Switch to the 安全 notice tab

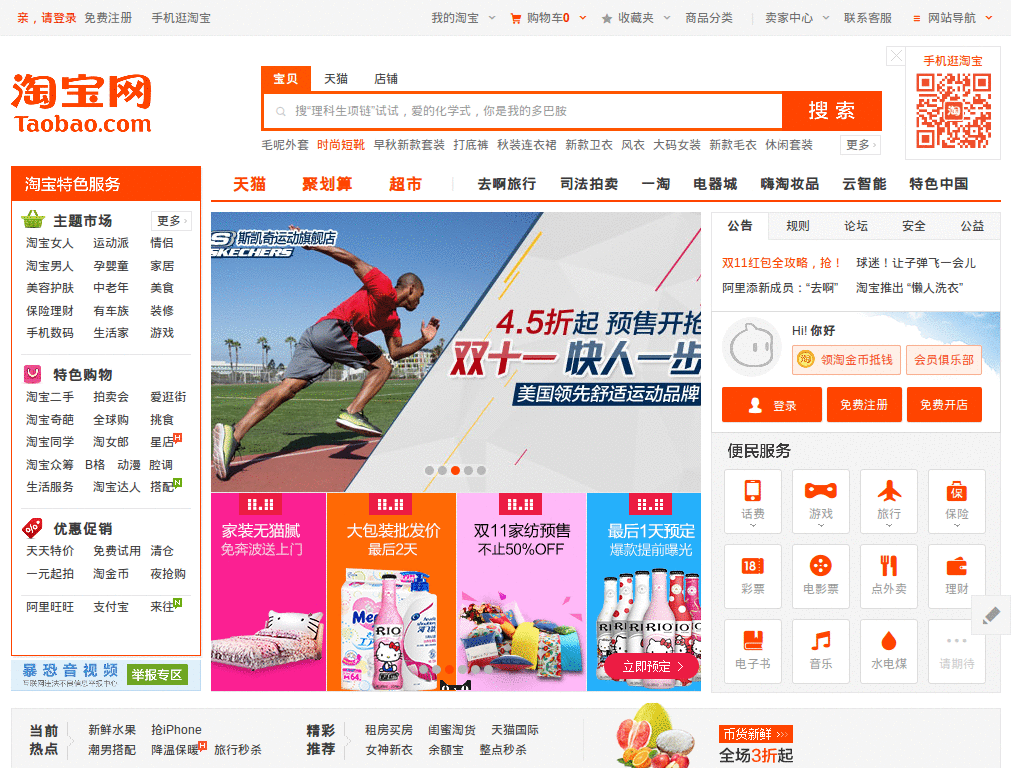coord(914,226)
